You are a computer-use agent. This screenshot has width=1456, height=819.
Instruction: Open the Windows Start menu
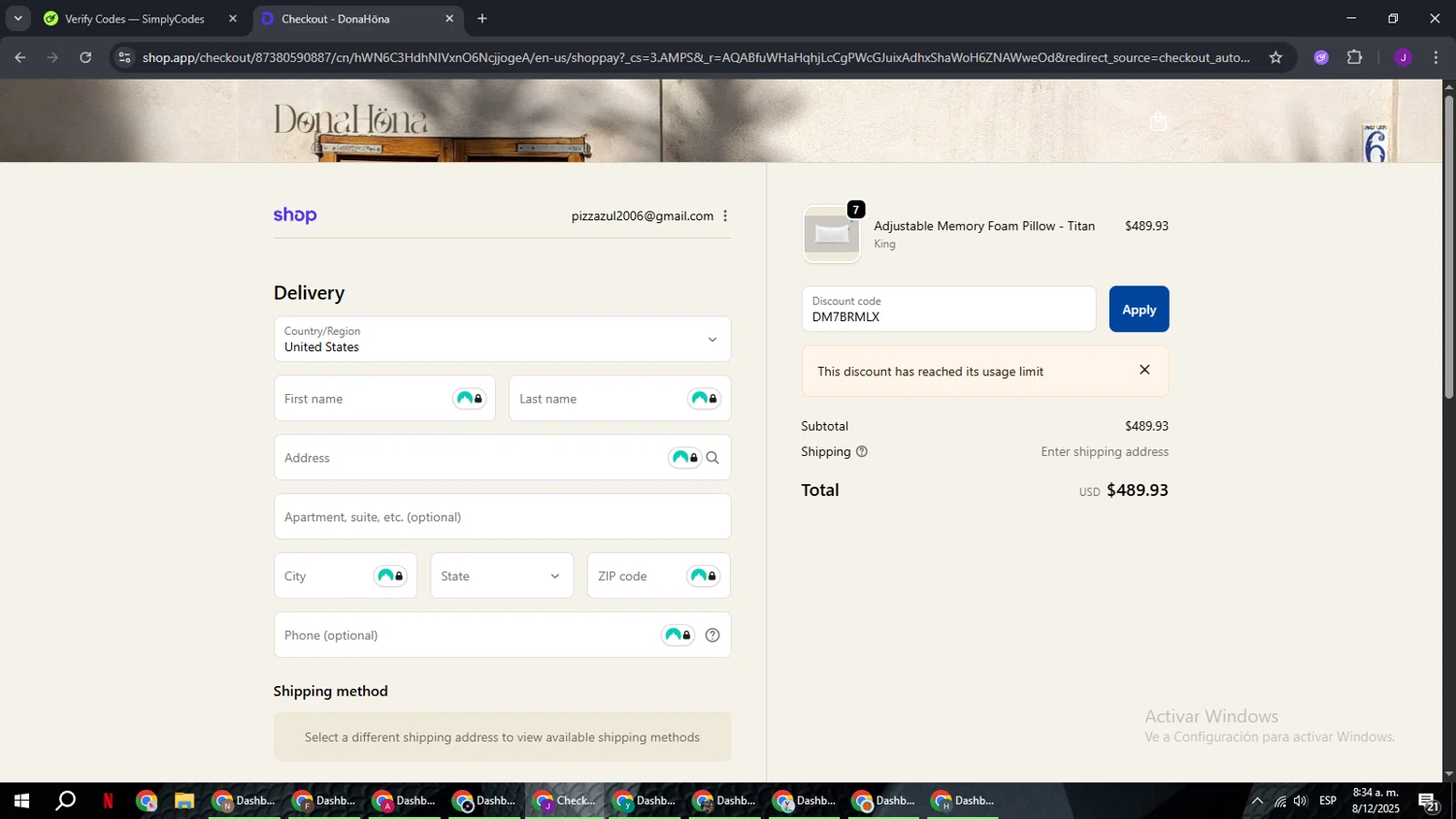point(20,802)
